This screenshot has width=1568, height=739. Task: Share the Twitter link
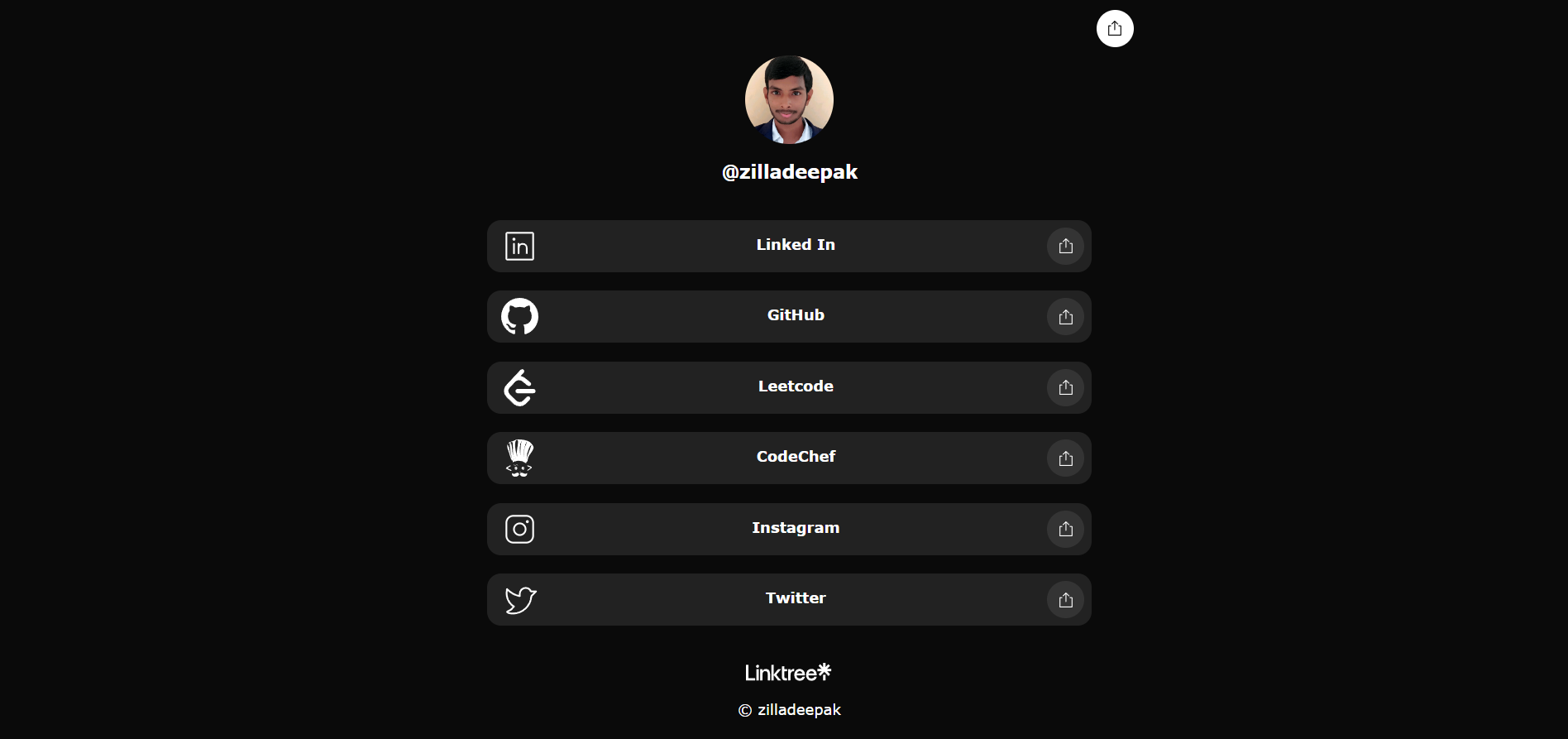tap(1065, 600)
